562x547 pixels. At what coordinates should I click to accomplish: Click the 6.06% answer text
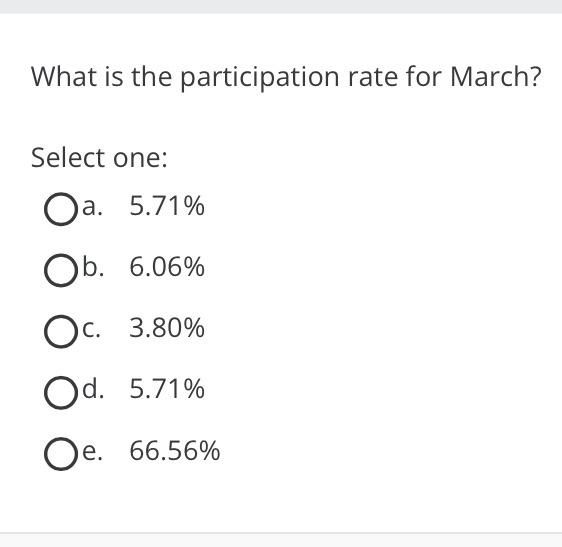167,267
